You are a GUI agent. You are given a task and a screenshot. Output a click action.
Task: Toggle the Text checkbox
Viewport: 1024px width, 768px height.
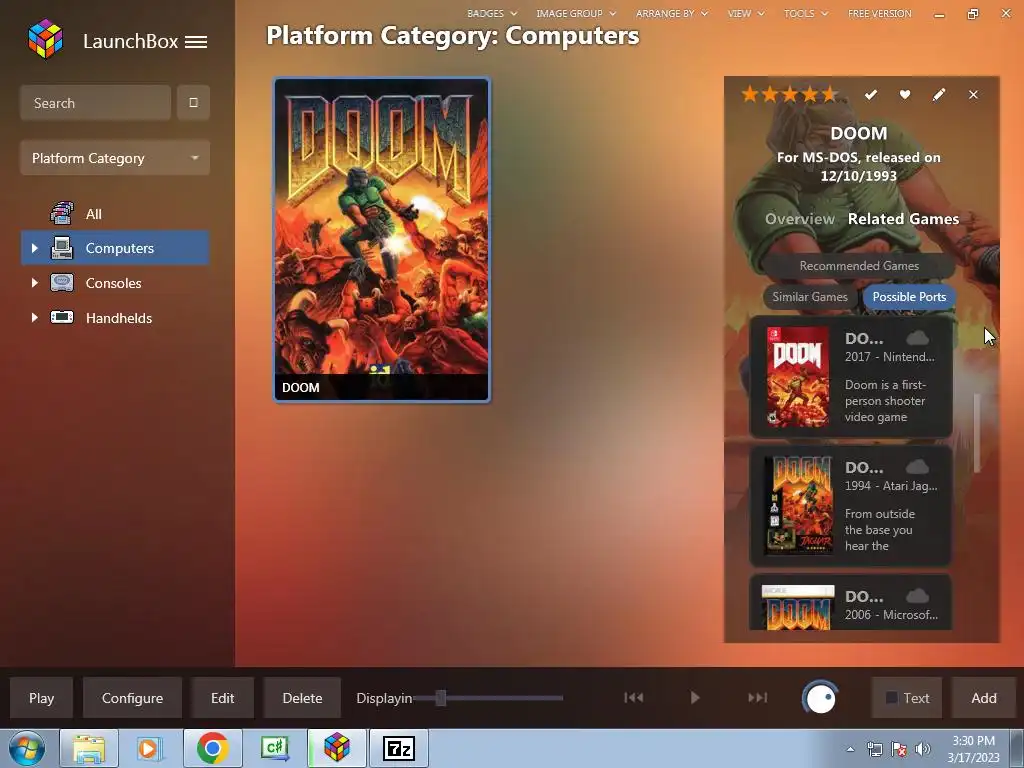click(891, 698)
